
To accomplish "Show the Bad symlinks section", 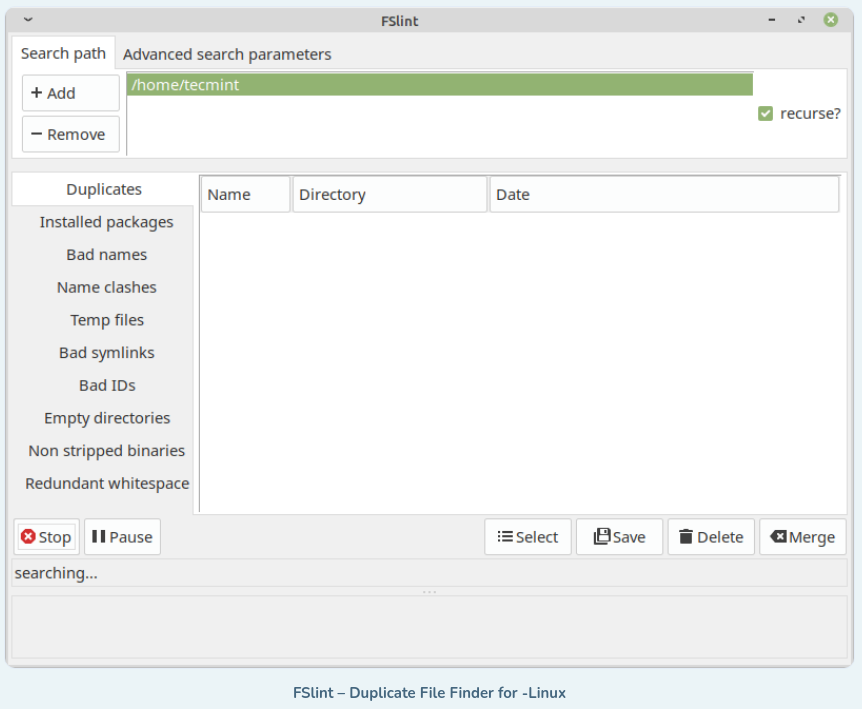I will [106, 353].
